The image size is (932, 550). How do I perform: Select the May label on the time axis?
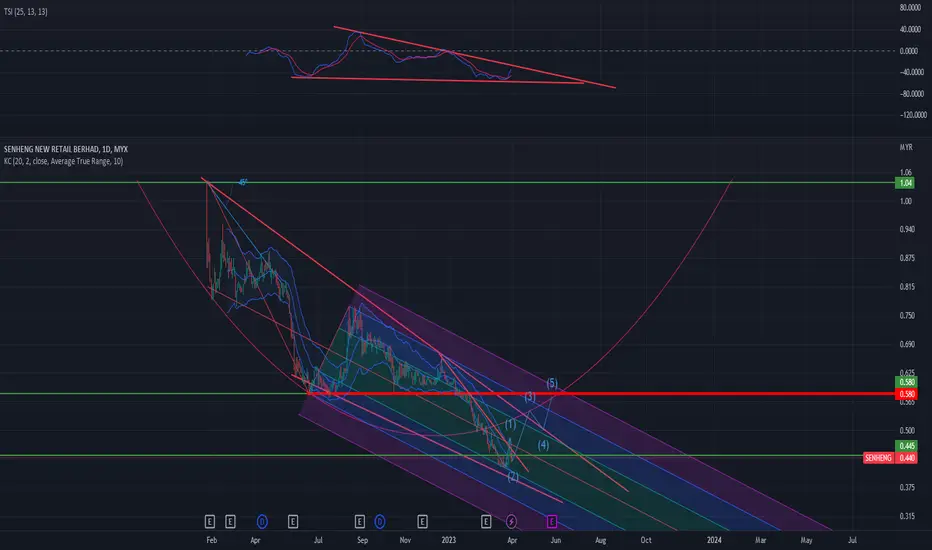[x=807, y=540]
